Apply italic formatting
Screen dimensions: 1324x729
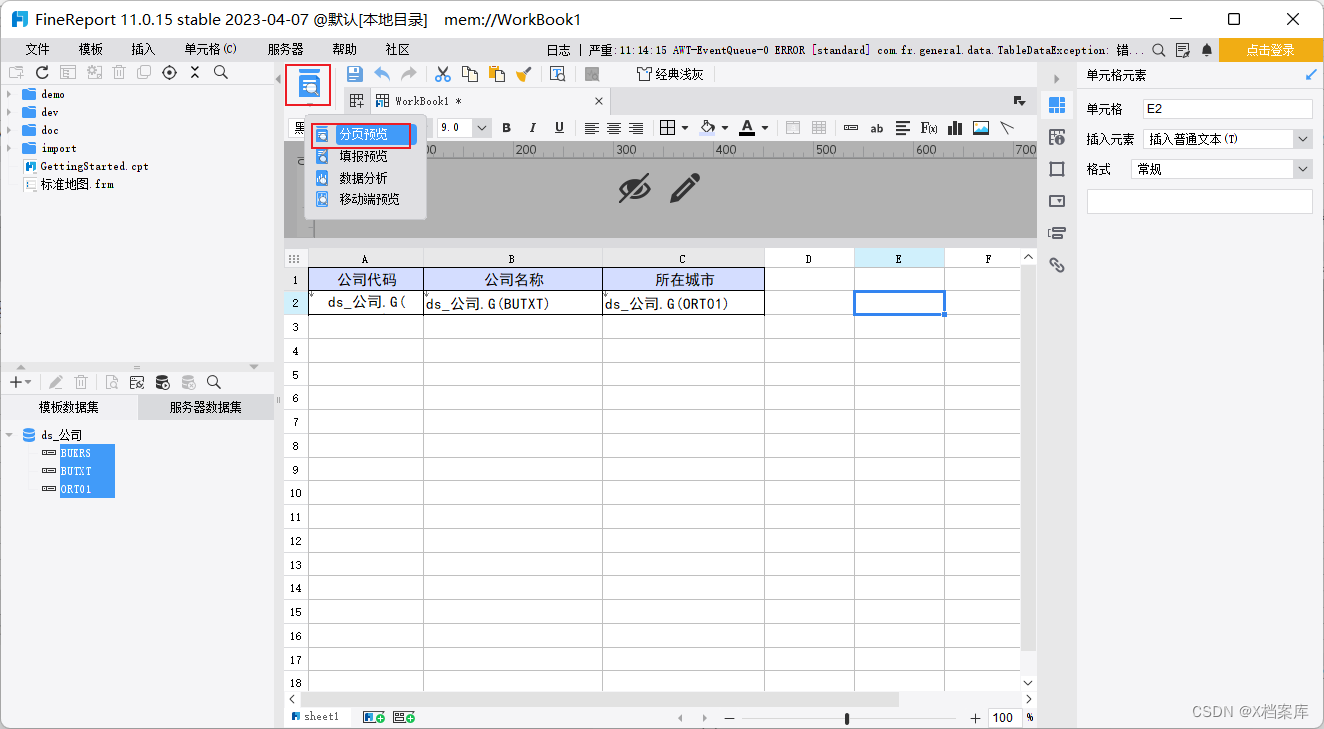tap(532, 127)
